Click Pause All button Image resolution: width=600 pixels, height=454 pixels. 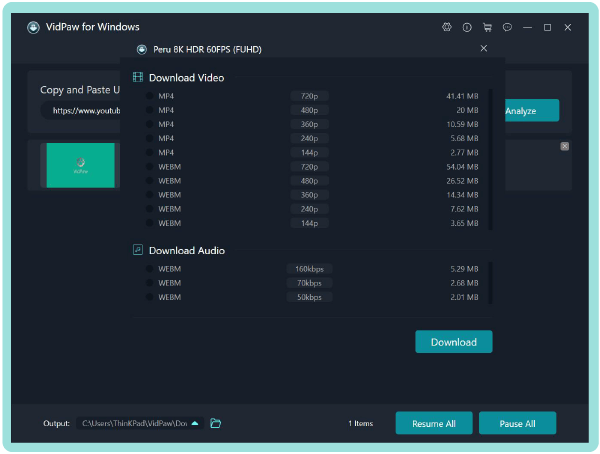click(x=517, y=423)
